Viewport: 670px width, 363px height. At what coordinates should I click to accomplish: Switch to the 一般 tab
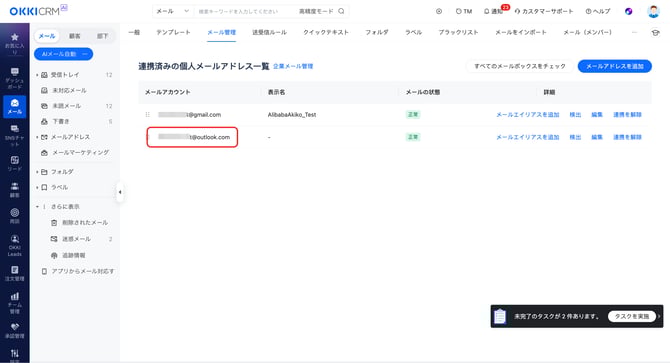point(134,32)
